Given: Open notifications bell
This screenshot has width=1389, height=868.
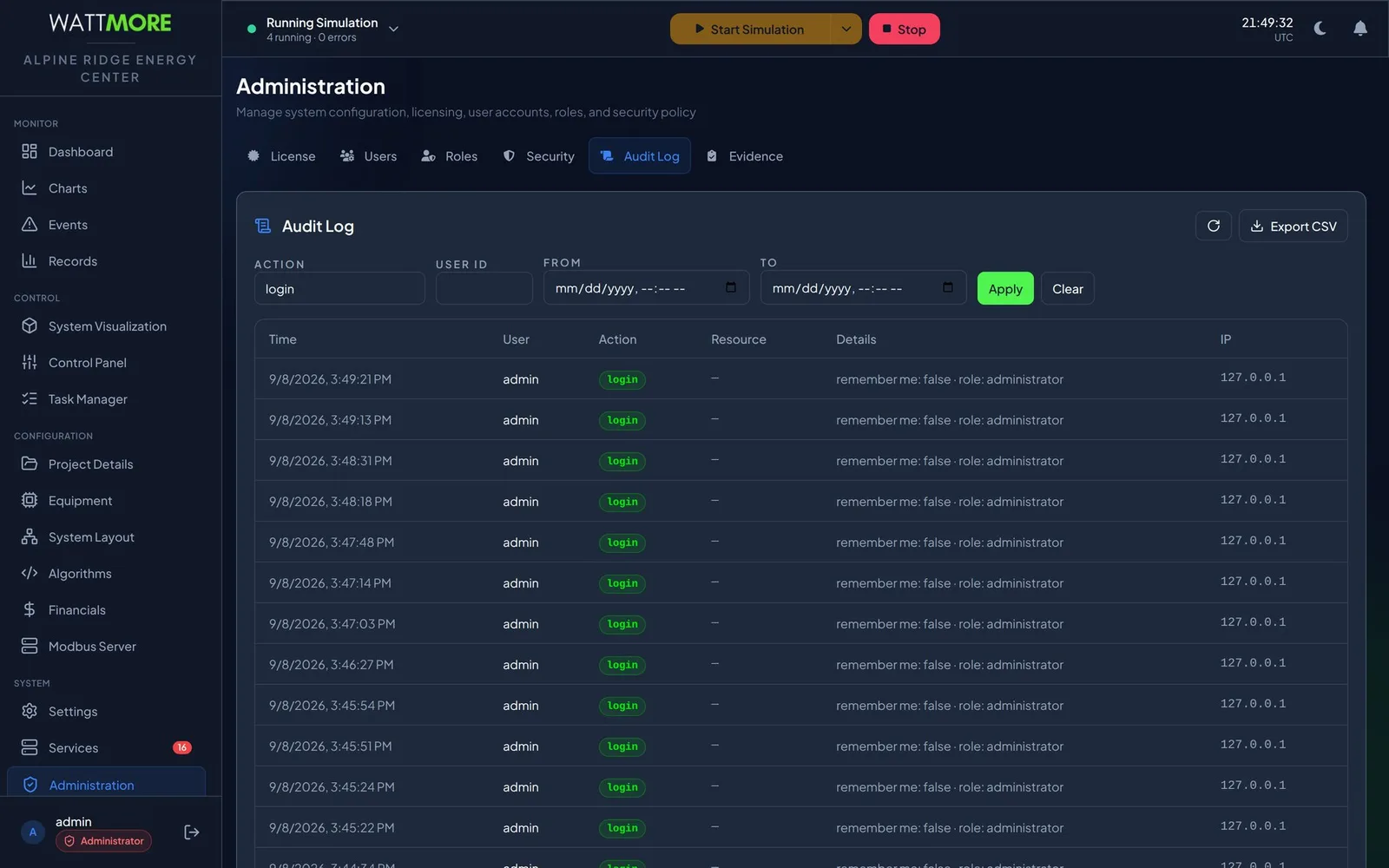Looking at the screenshot, I should point(1360,29).
